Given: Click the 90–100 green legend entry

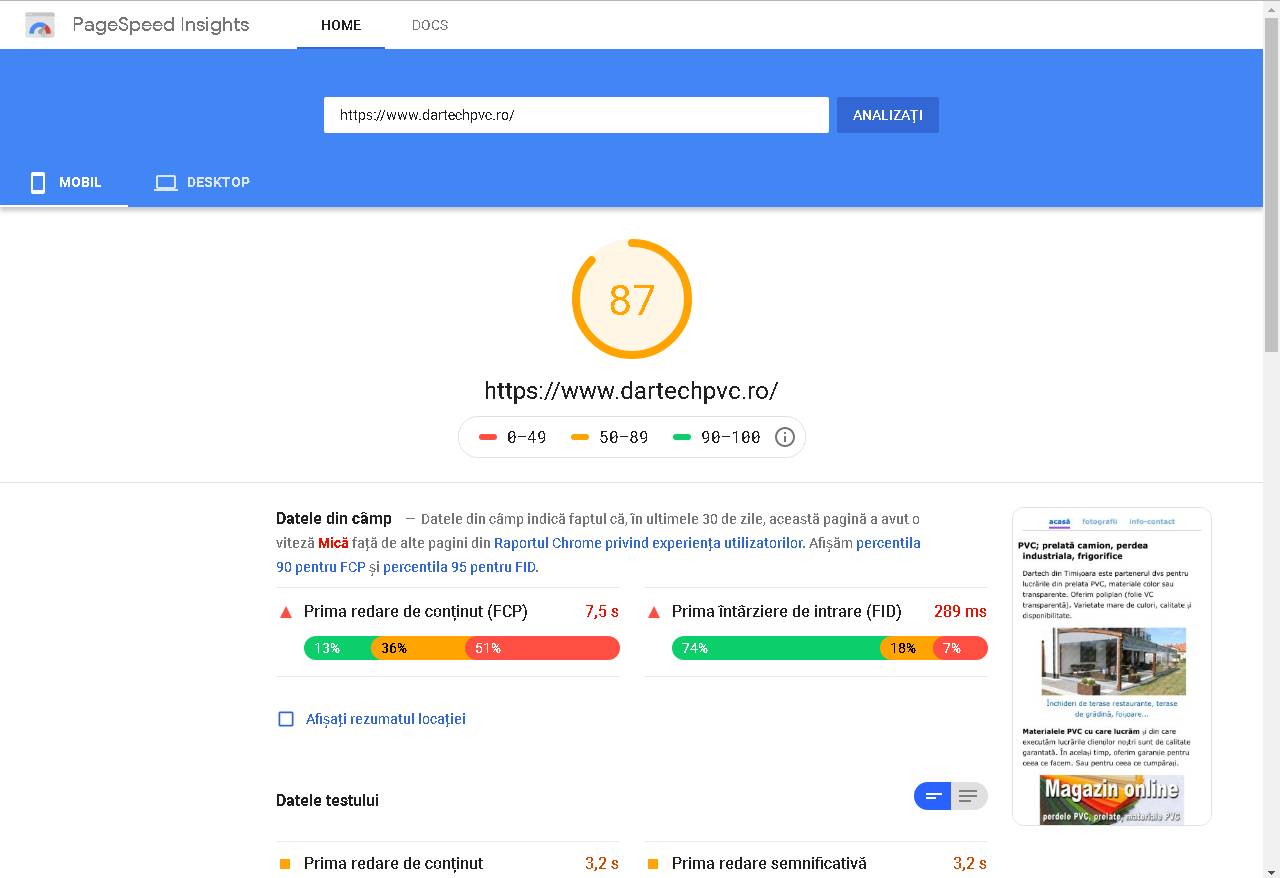Looking at the screenshot, I should coord(716,437).
